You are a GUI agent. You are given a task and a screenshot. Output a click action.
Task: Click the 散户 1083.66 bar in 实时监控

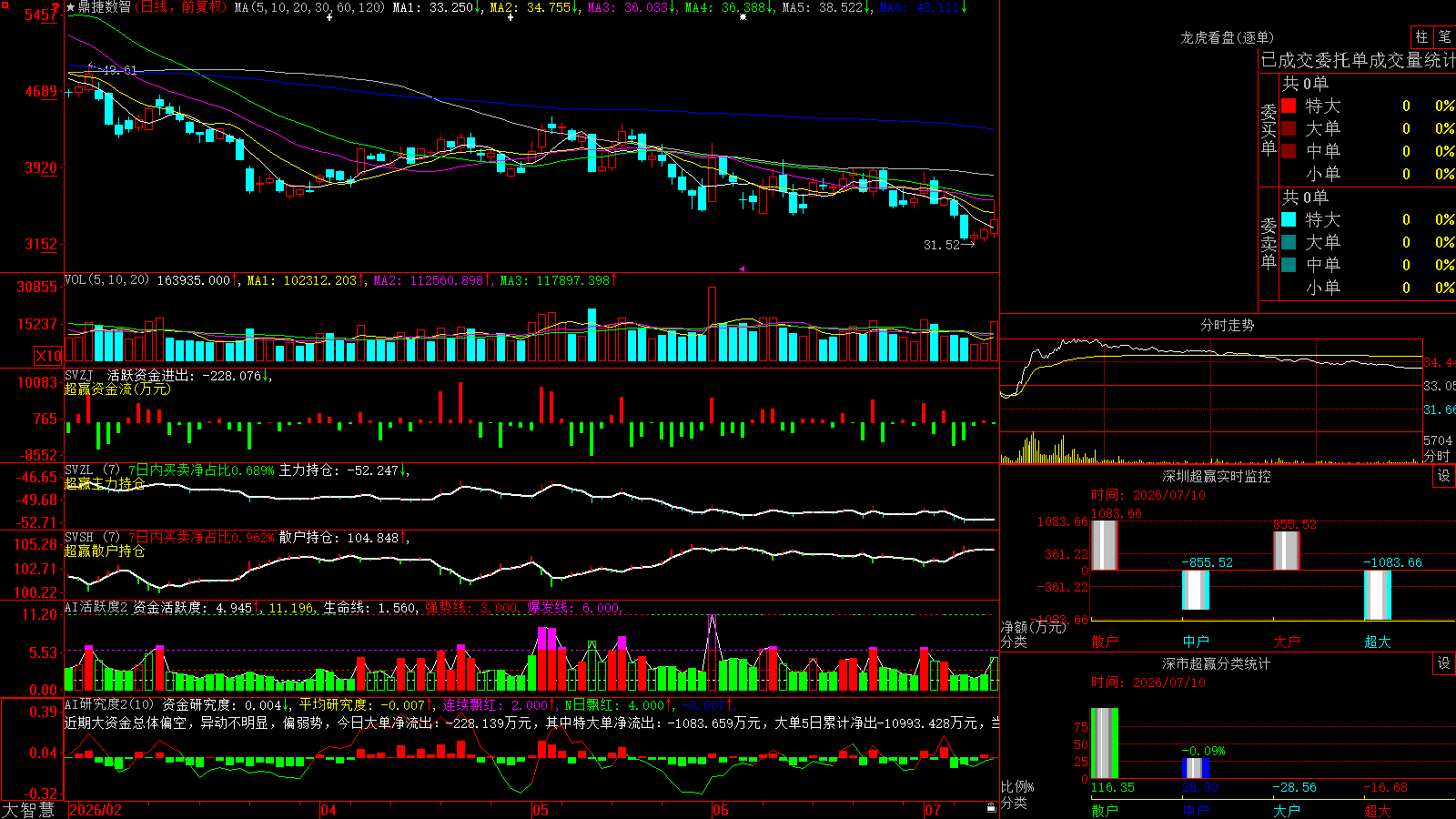(x=1104, y=545)
